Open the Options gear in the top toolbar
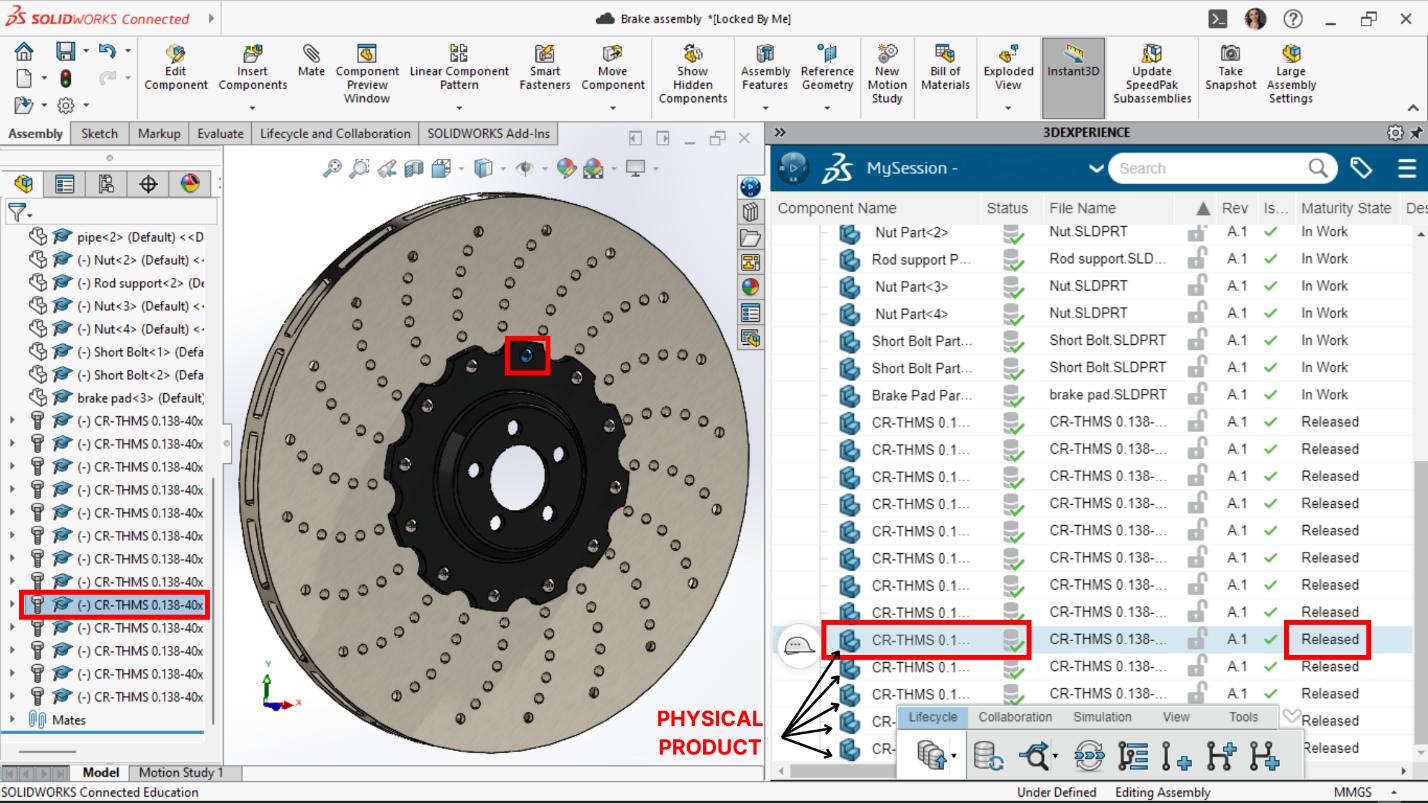 (66, 105)
